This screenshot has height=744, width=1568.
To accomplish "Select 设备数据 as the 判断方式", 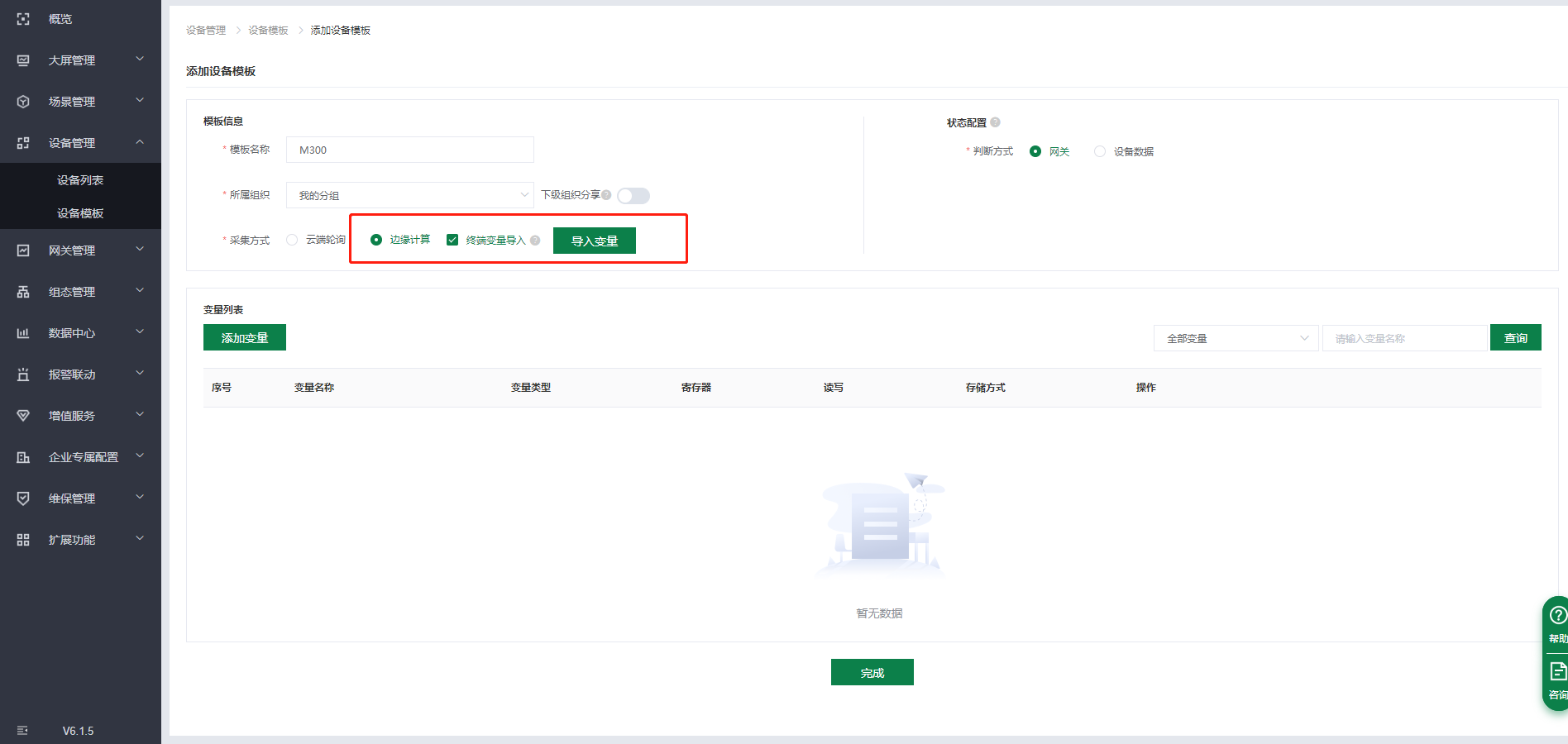I will (x=1100, y=151).
